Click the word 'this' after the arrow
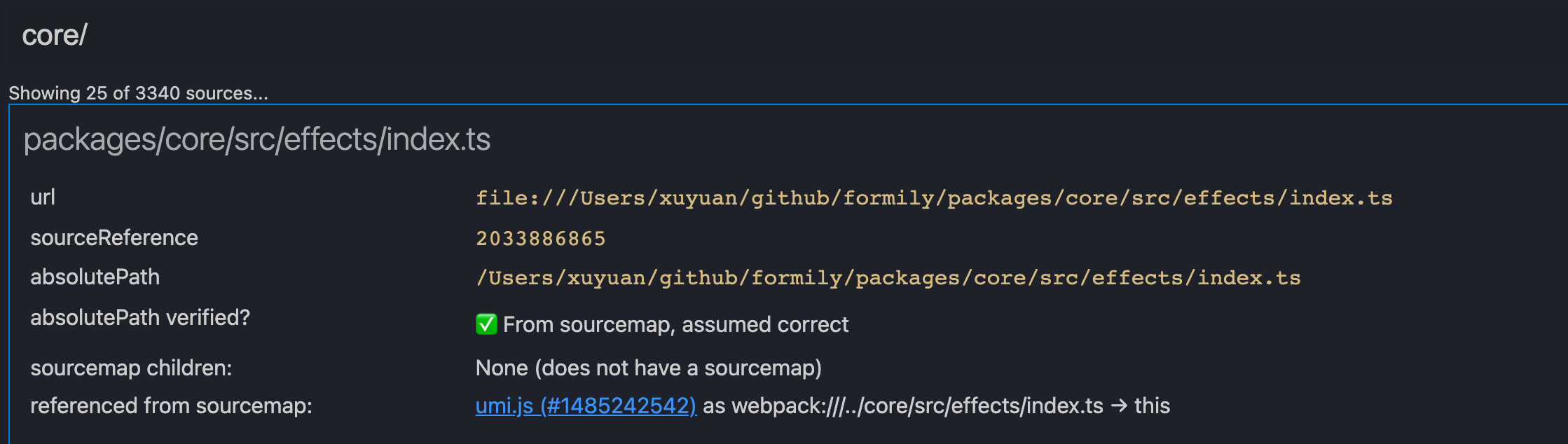 point(1152,406)
